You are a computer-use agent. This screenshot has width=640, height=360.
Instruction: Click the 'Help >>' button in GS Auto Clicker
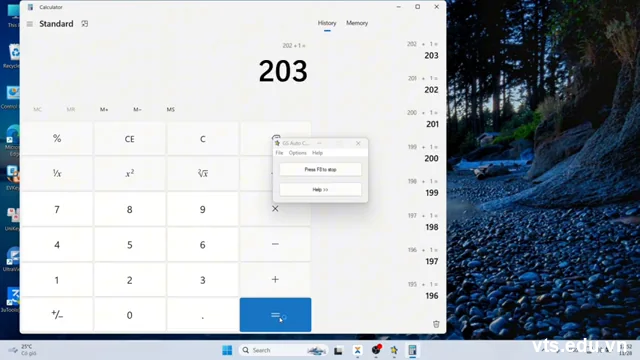click(320, 189)
